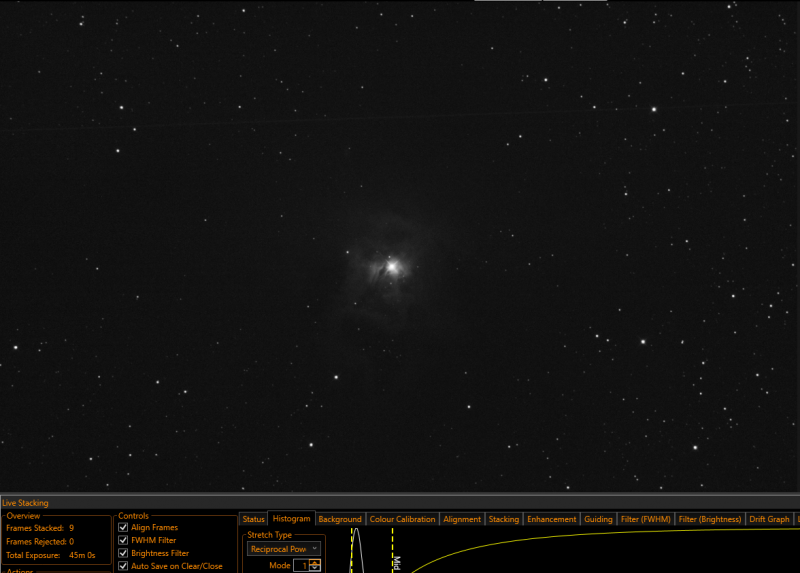Switch to the Filter (FWHM) tab
The width and height of the screenshot is (800, 573).
coord(645,519)
